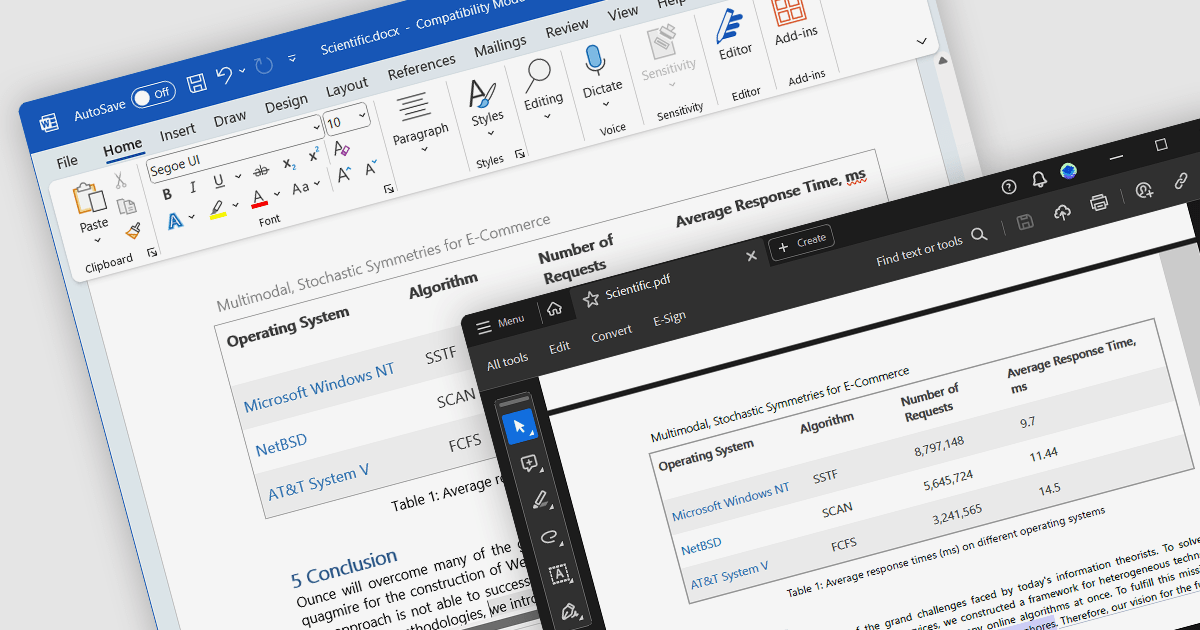Expand the Font dialog launcher
The height and width of the screenshot is (630, 1200).
point(389,188)
